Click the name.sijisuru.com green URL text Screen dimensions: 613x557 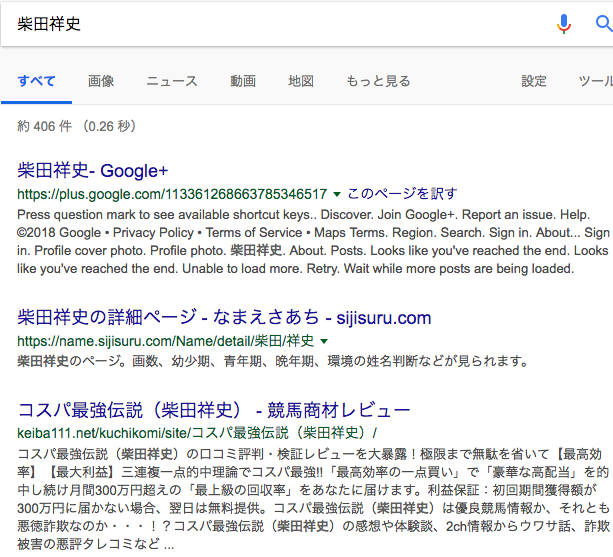click(x=165, y=341)
